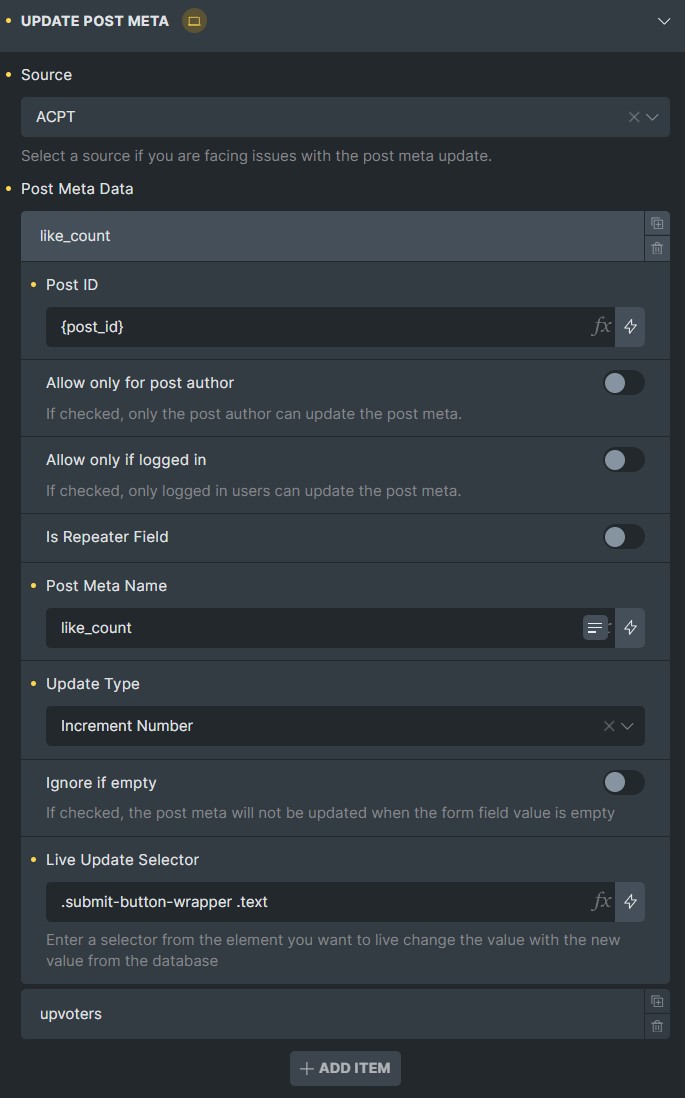Open dynamic data lightning icon for Post ID
The width and height of the screenshot is (685, 1098).
630,326
